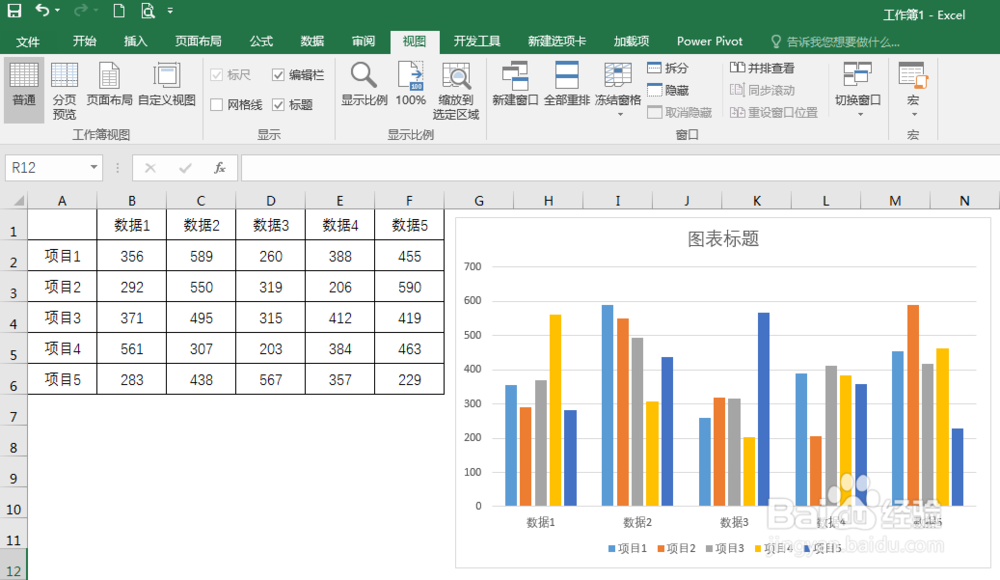Screen dimensions: 1000x580
Task: Open the Customize Quick Access Toolbar arrow
Action: (170, 11)
